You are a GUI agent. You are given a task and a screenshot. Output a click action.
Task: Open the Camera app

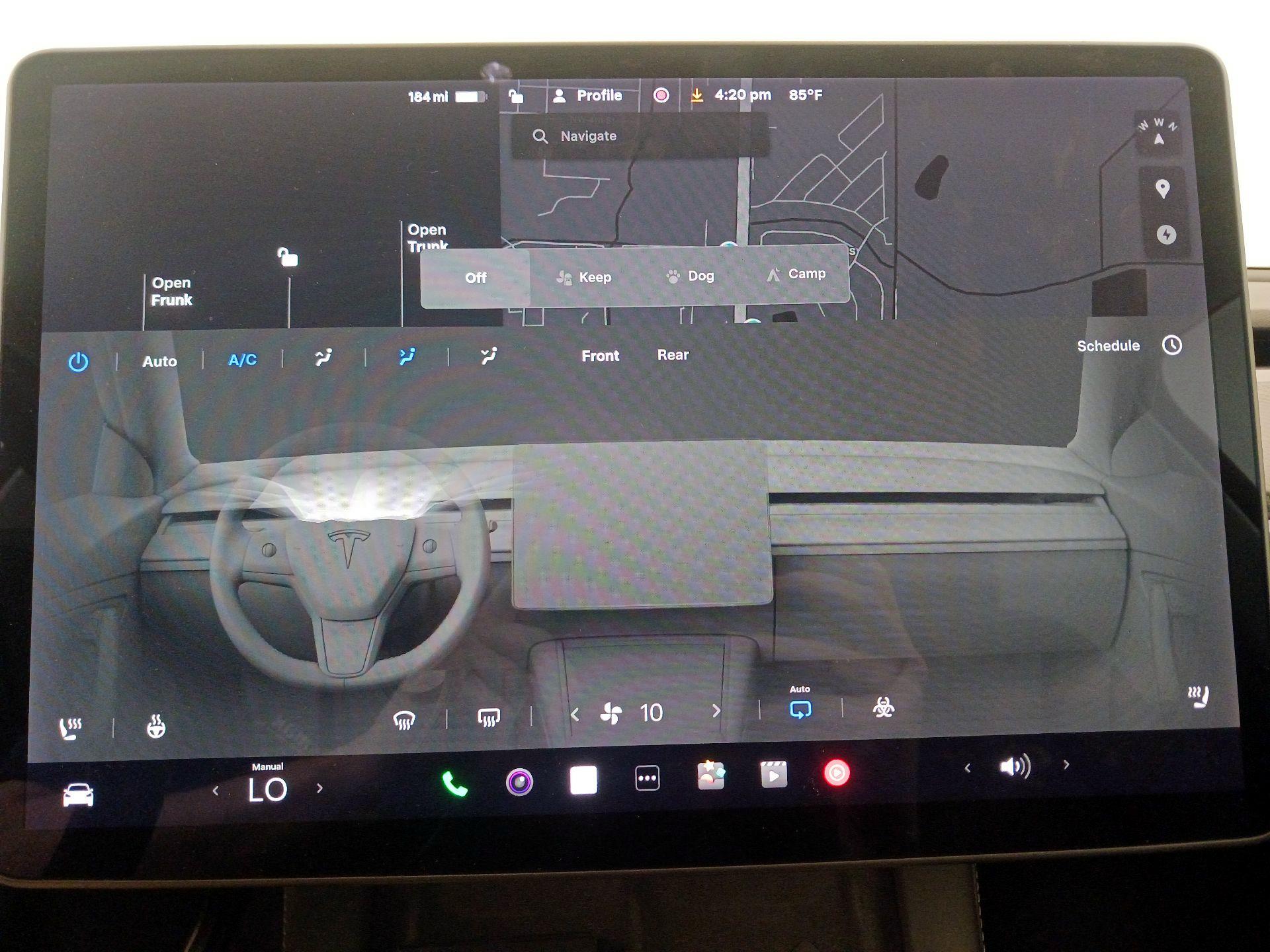pos(519,782)
